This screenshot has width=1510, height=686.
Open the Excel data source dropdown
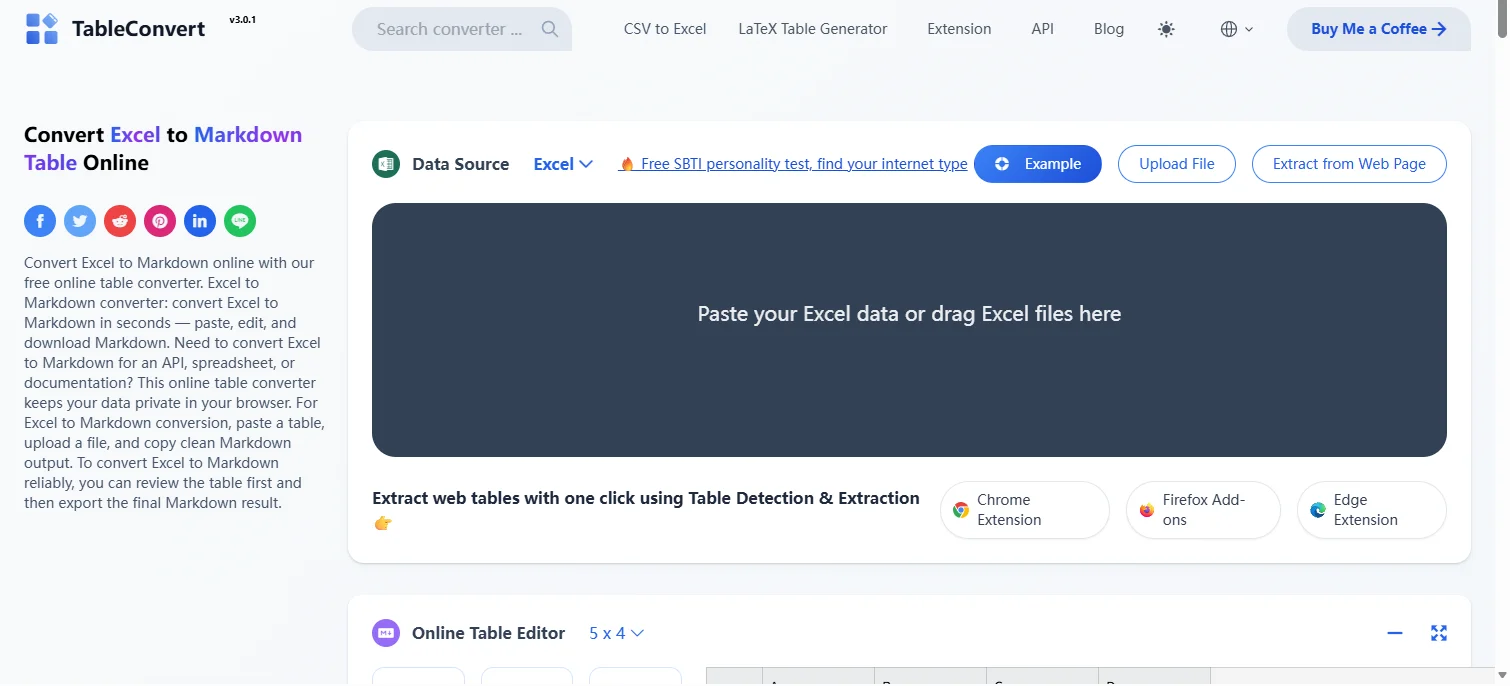562,163
